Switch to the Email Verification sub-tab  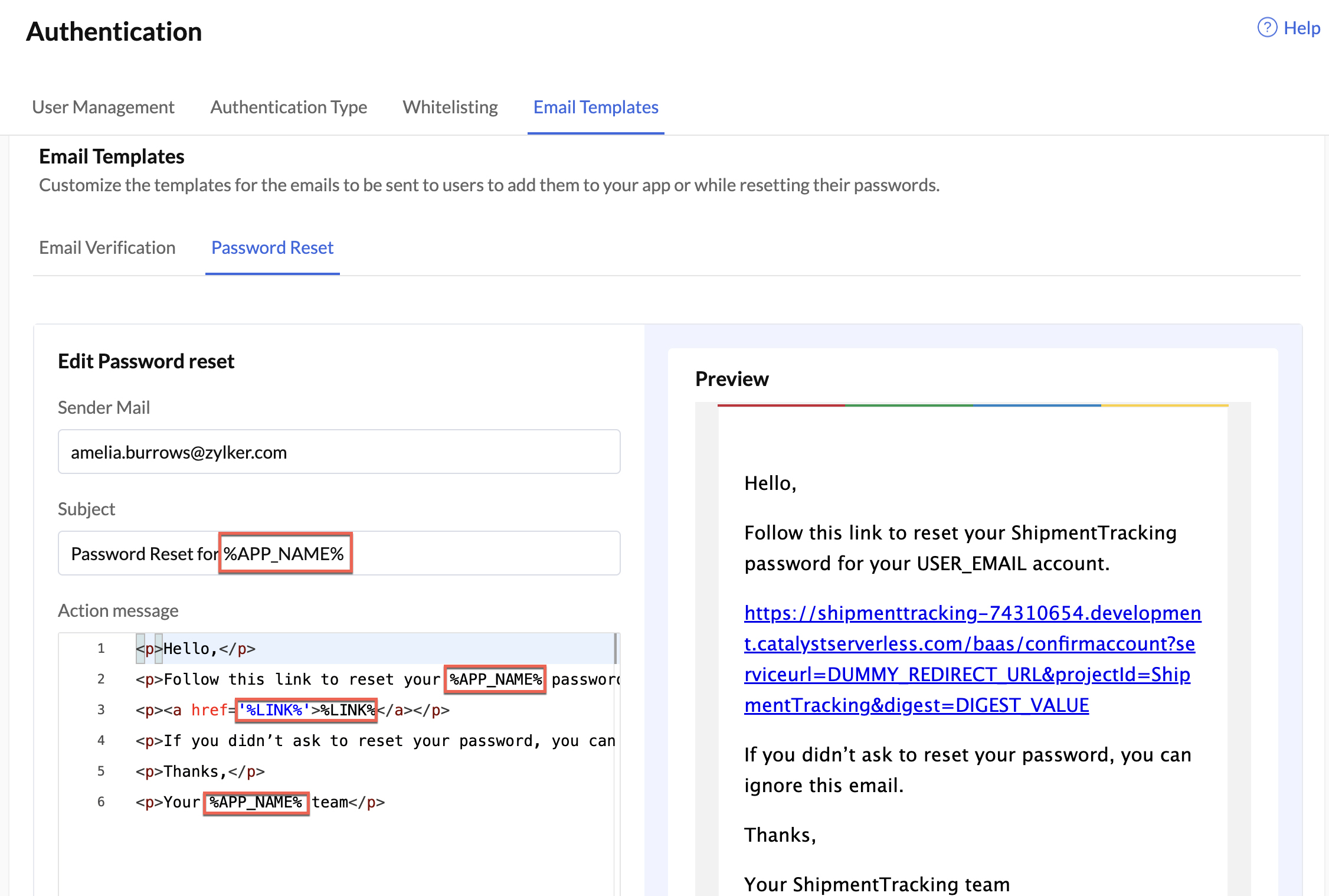pos(107,247)
